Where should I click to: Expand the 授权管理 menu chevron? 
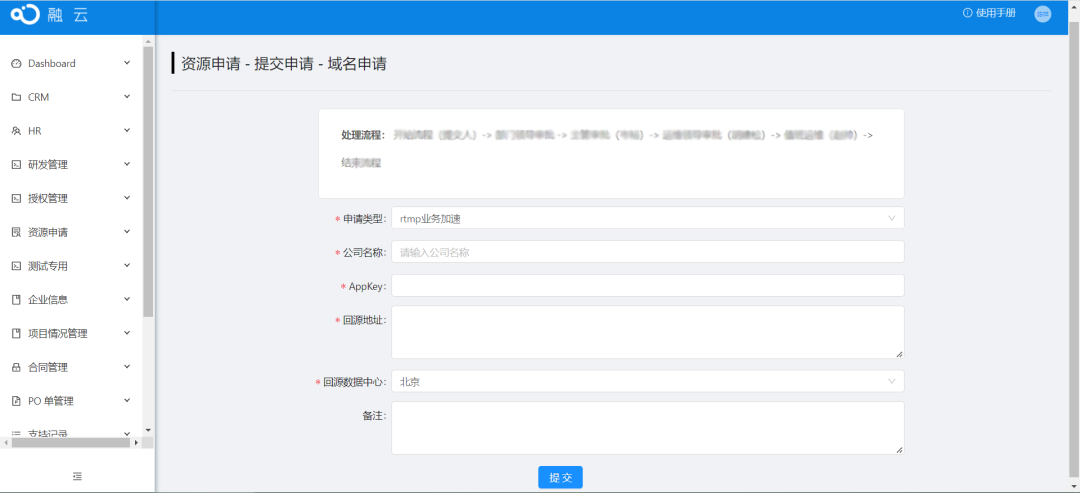click(x=127, y=198)
